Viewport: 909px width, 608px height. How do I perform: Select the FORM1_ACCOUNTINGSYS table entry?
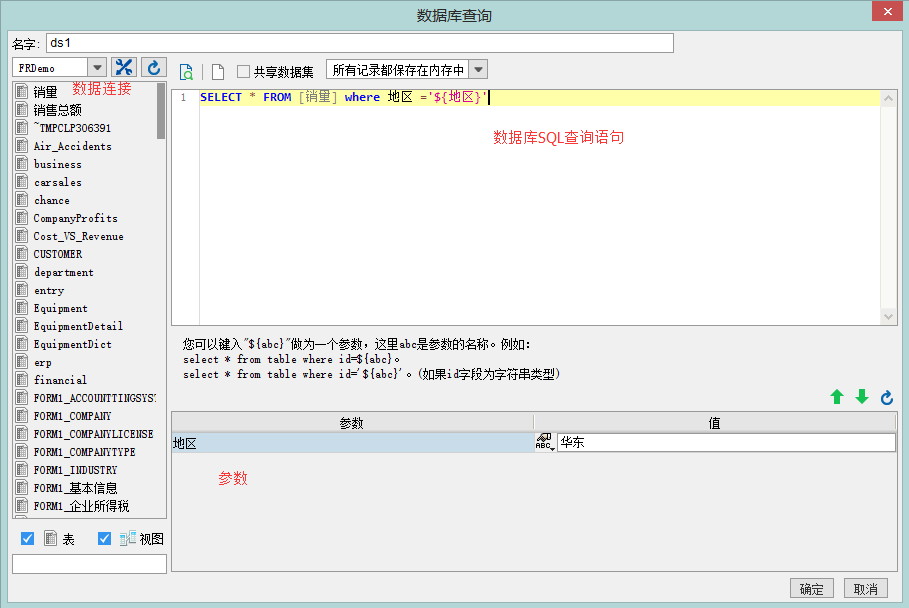coord(94,398)
